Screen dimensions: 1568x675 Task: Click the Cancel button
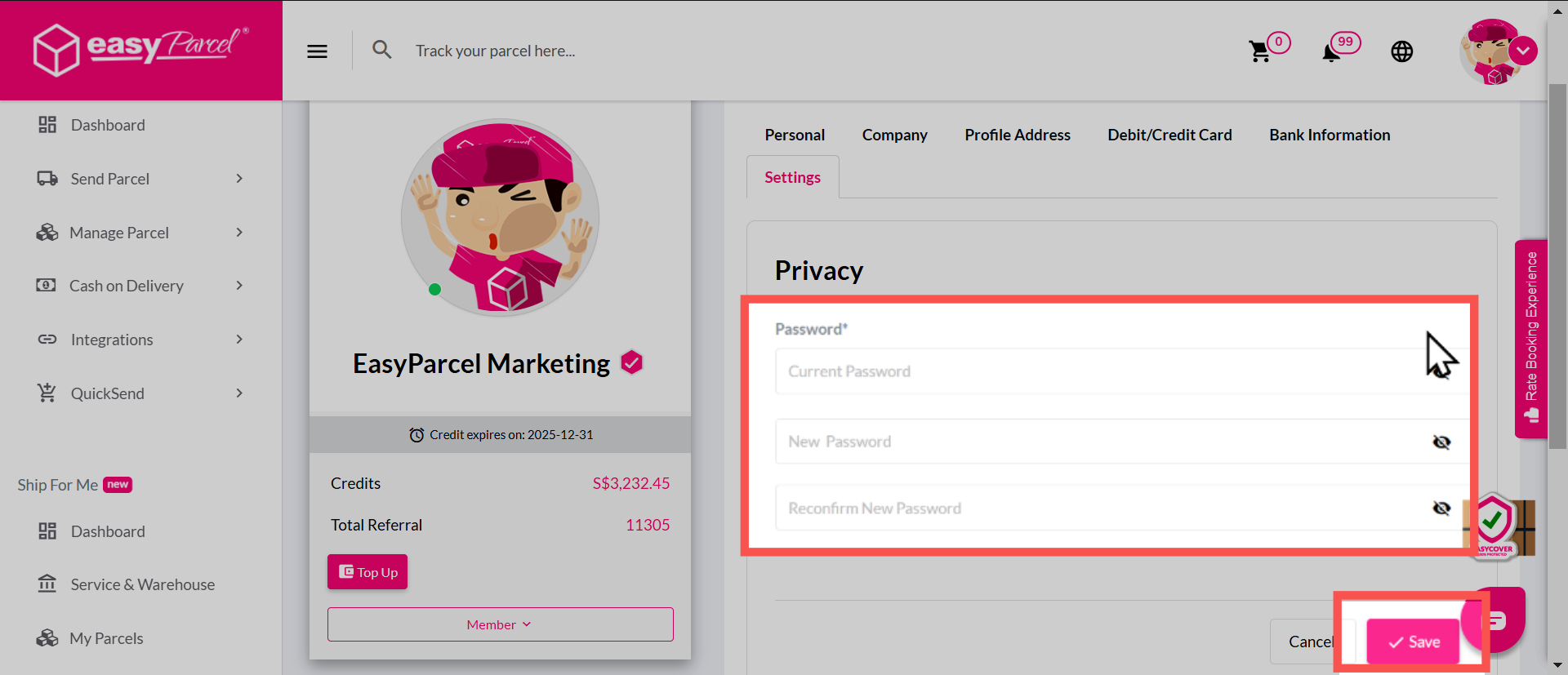1312,642
